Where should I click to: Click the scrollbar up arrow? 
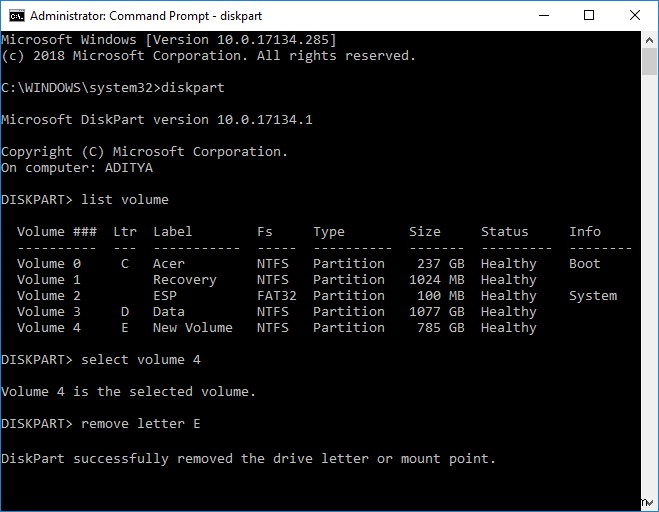[650, 40]
